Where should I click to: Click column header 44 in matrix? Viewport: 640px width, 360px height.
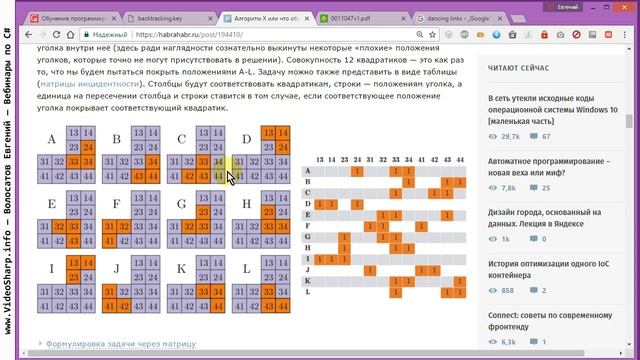pyautogui.click(x=460, y=160)
